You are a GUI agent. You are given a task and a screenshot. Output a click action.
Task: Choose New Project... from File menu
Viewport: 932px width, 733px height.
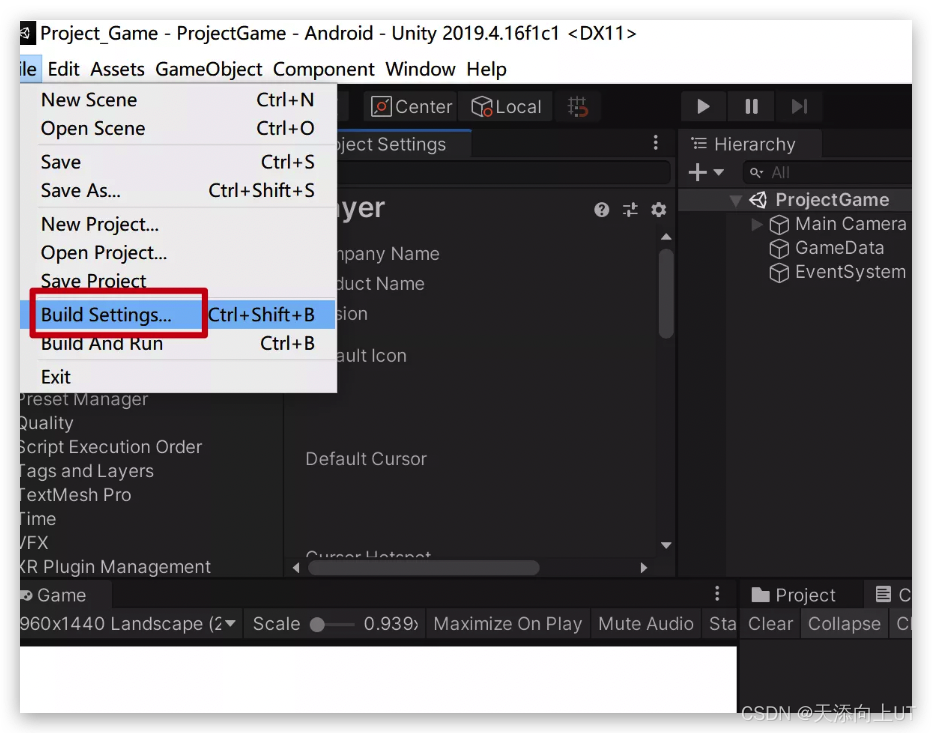178,224
